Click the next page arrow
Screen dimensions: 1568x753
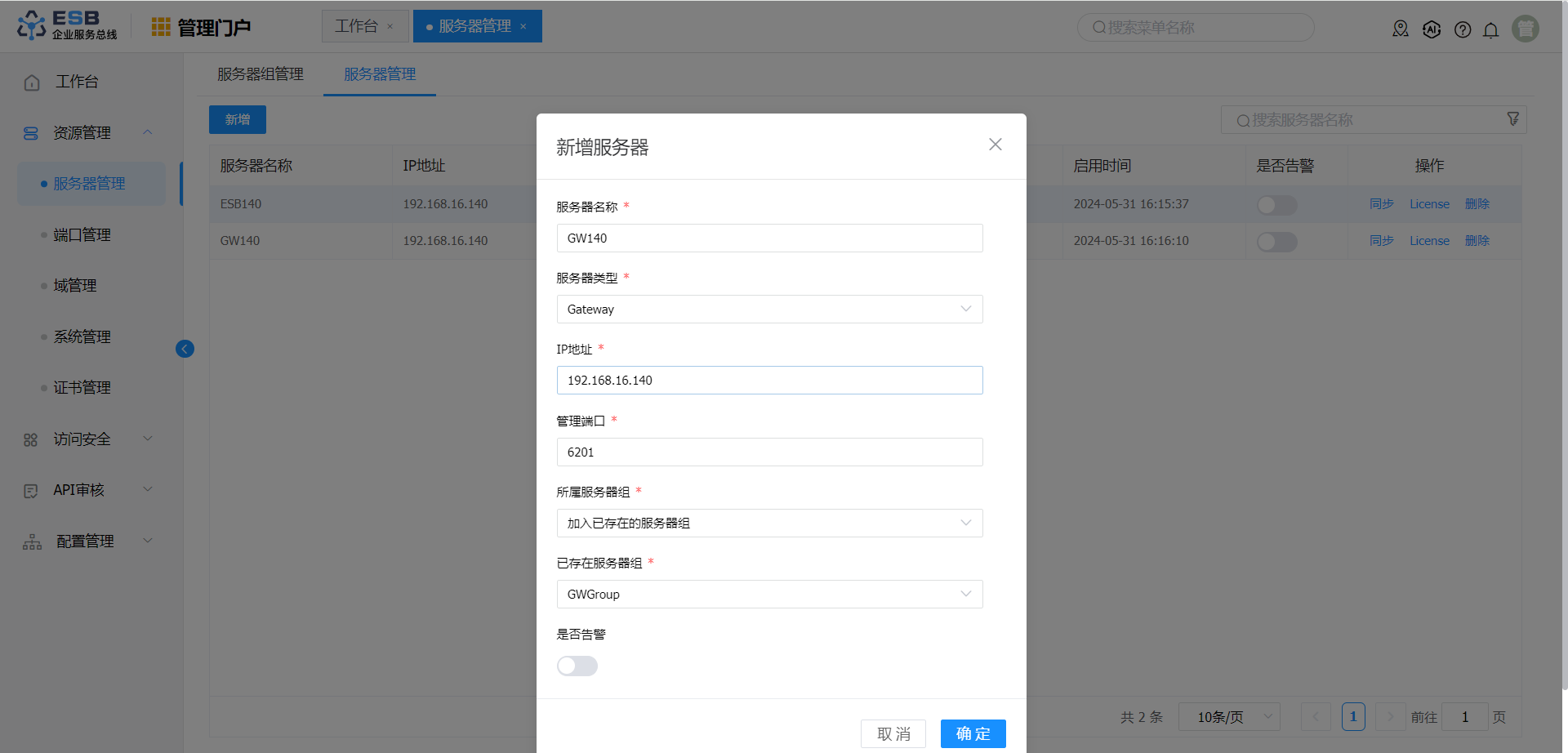1390,717
